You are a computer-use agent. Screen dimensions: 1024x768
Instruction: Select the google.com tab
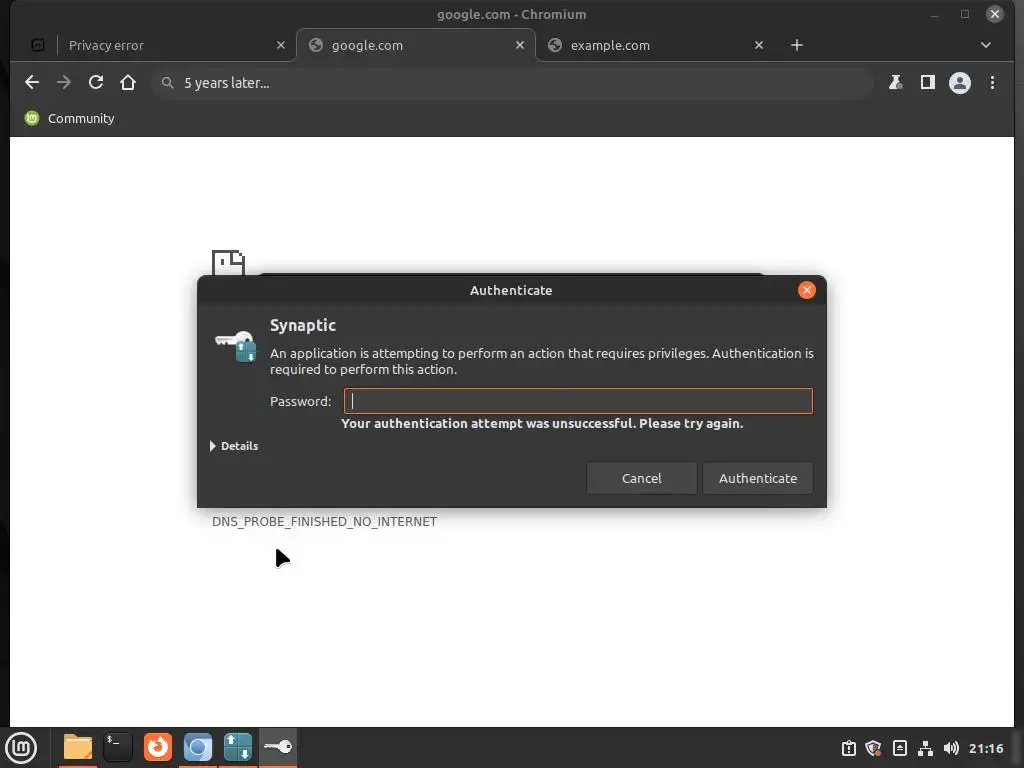pos(416,45)
